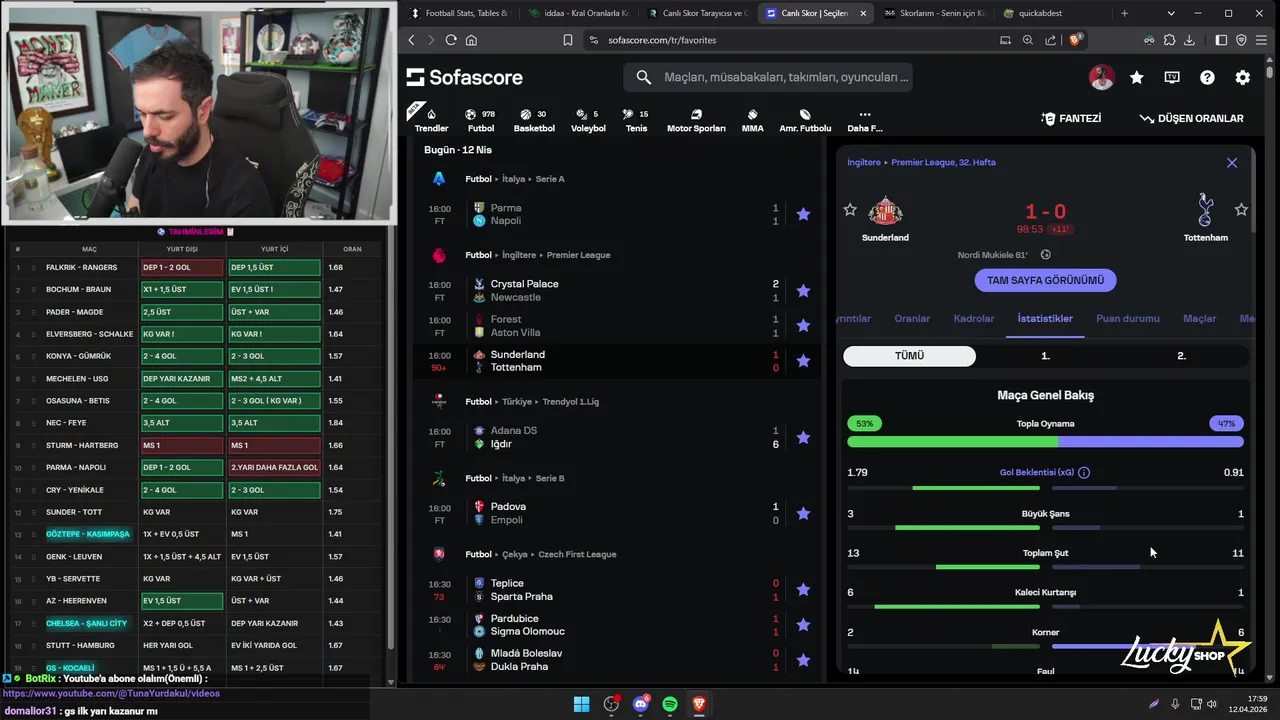Open the Tenis sport category
The height and width of the screenshot is (720, 1280).
tap(636, 119)
